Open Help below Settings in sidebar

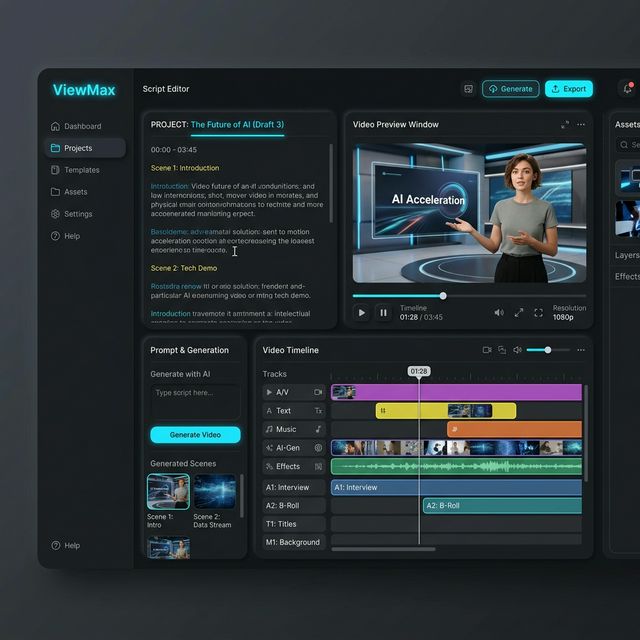point(65,236)
